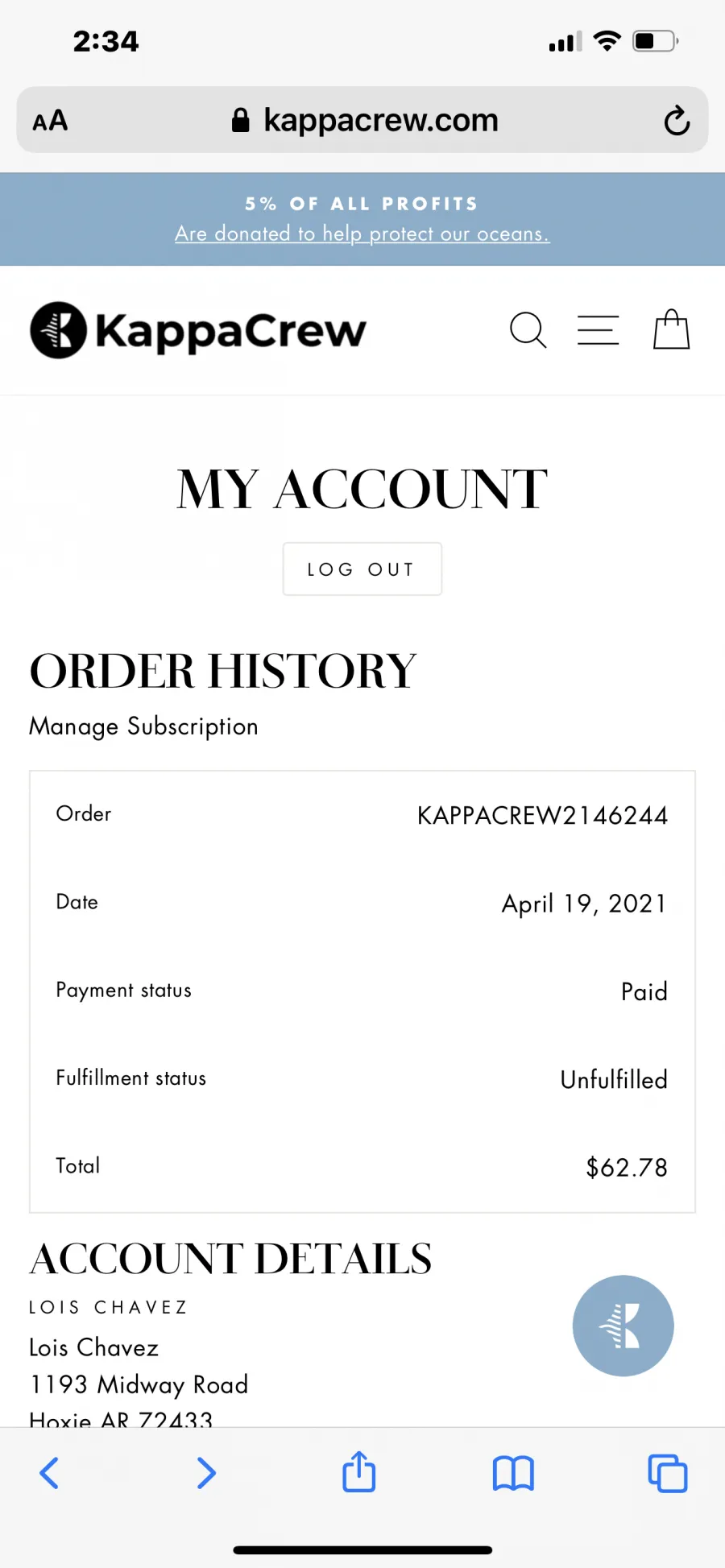Screen dimensions: 725x1568
Task: Open the hamburger navigation menu
Action: pos(599,330)
